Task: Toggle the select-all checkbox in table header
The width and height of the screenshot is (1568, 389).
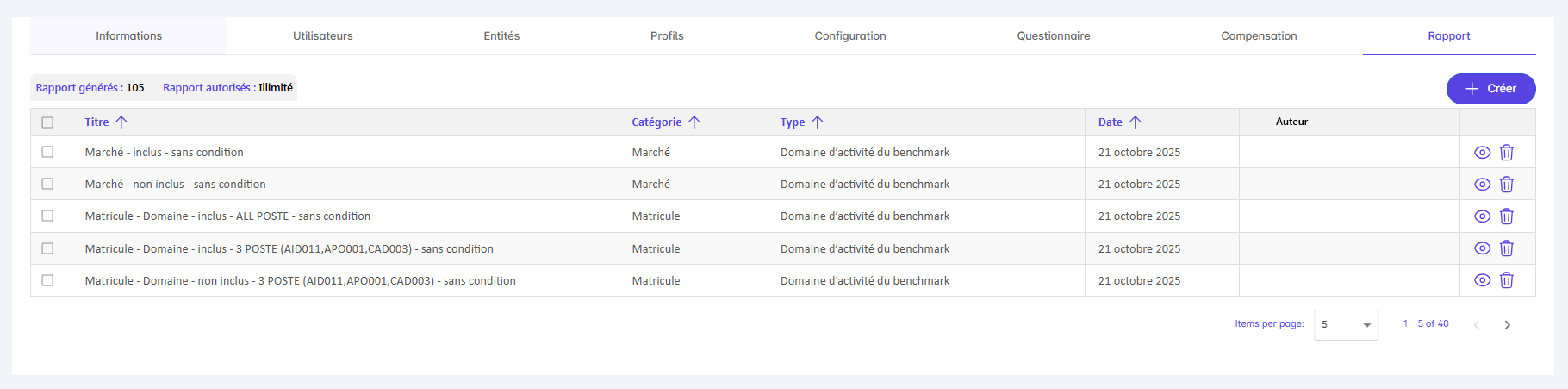Action: pyautogui.click(x=47, y=122)
